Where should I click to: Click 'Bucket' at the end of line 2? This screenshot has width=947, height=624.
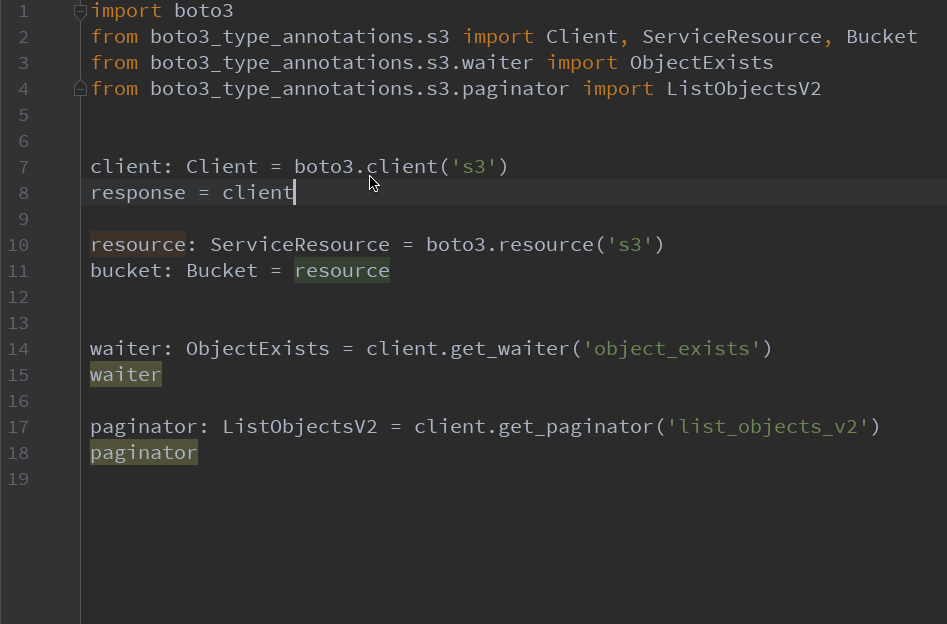882,37
